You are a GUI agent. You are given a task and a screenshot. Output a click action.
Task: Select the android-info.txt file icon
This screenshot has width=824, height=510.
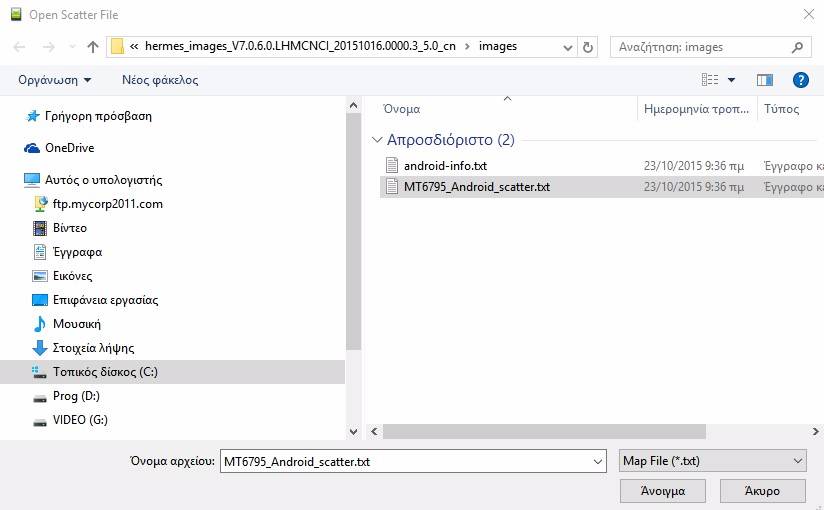[392, 166]
